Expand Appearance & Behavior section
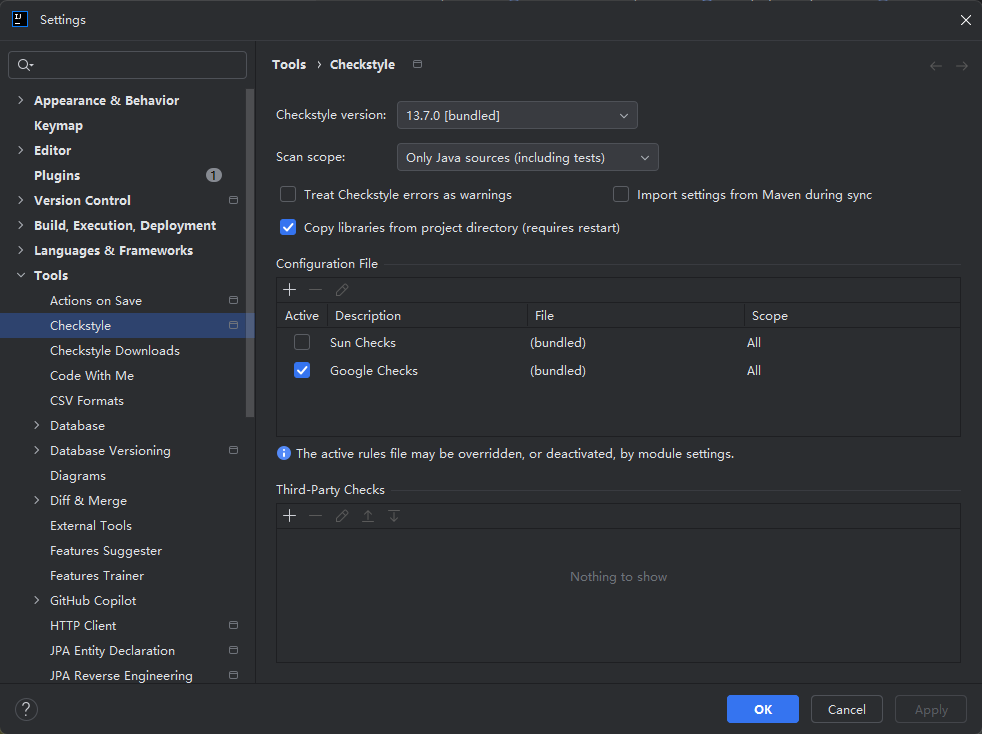982x734 pixels. 21,100
